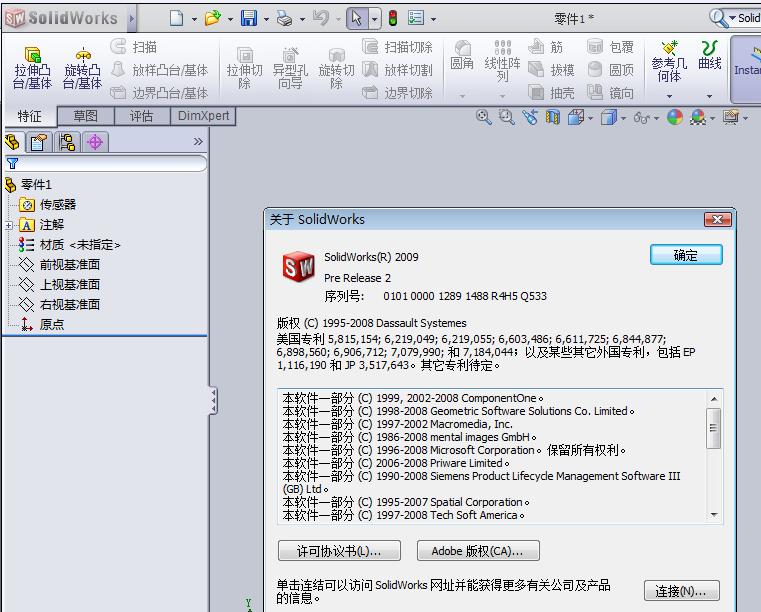Select 拉伸切除 extruded cut tool
The width and height of the screenshot is (761, 612).
coord(245,68)
